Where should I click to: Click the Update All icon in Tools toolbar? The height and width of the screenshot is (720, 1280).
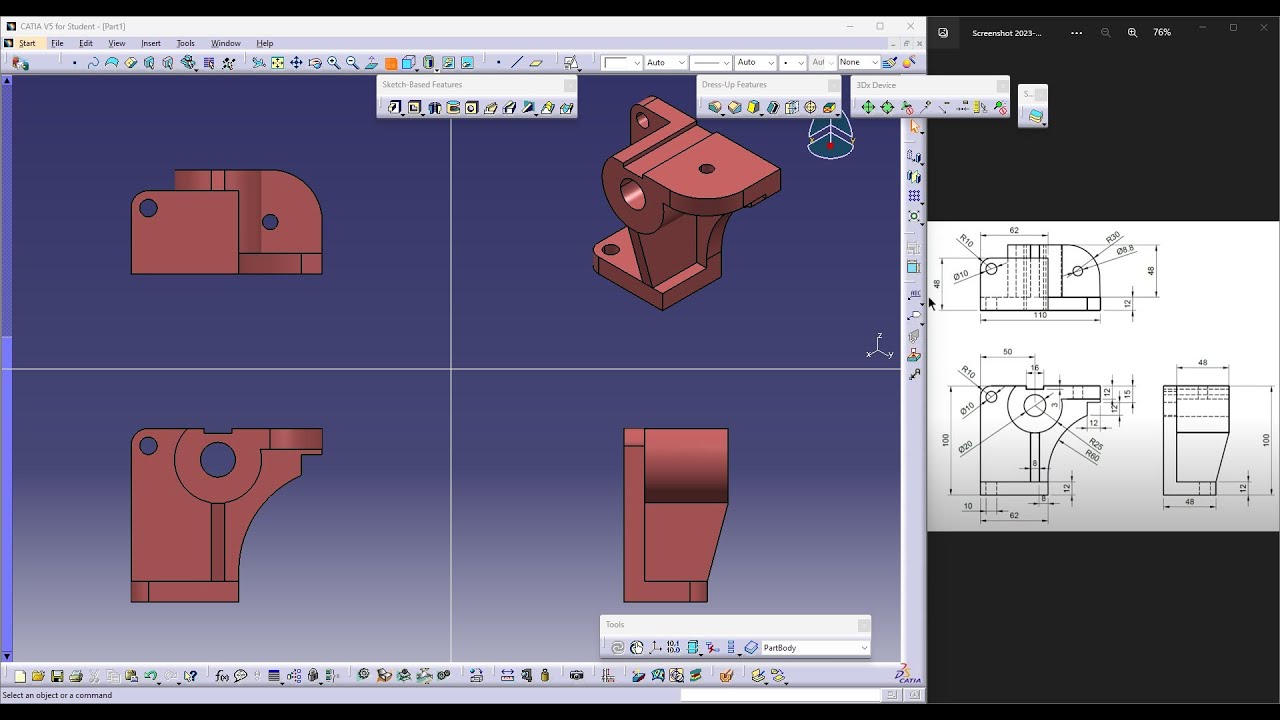click(x=618, y=648)
